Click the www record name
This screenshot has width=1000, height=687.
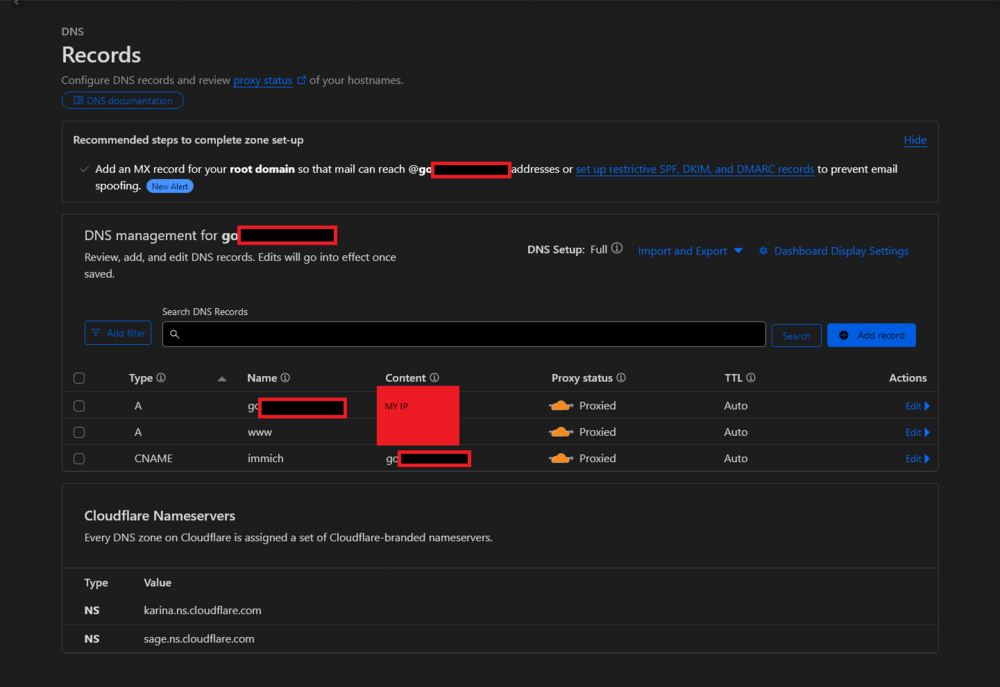coord(260,432)
